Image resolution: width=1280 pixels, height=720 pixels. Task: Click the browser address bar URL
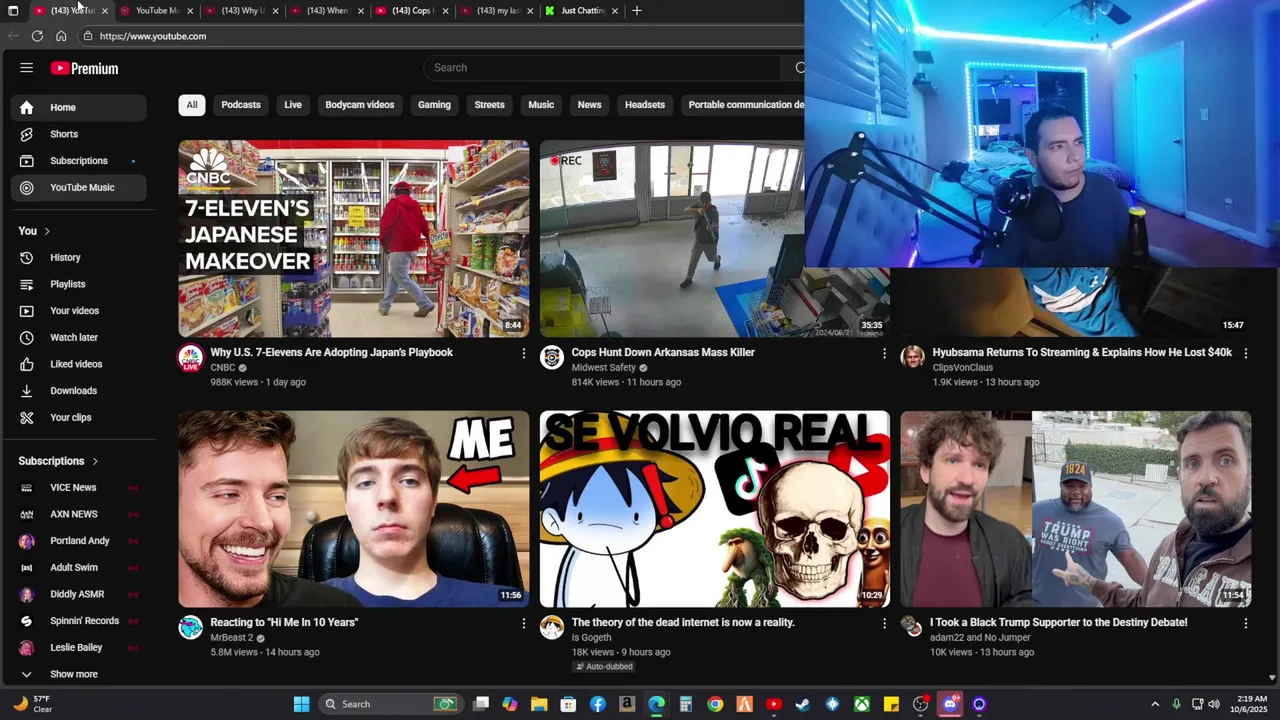pos(153,36)
